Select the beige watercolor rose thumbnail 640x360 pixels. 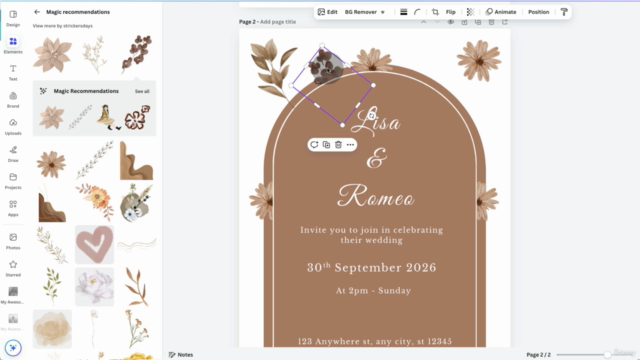(x=52, y=329)
